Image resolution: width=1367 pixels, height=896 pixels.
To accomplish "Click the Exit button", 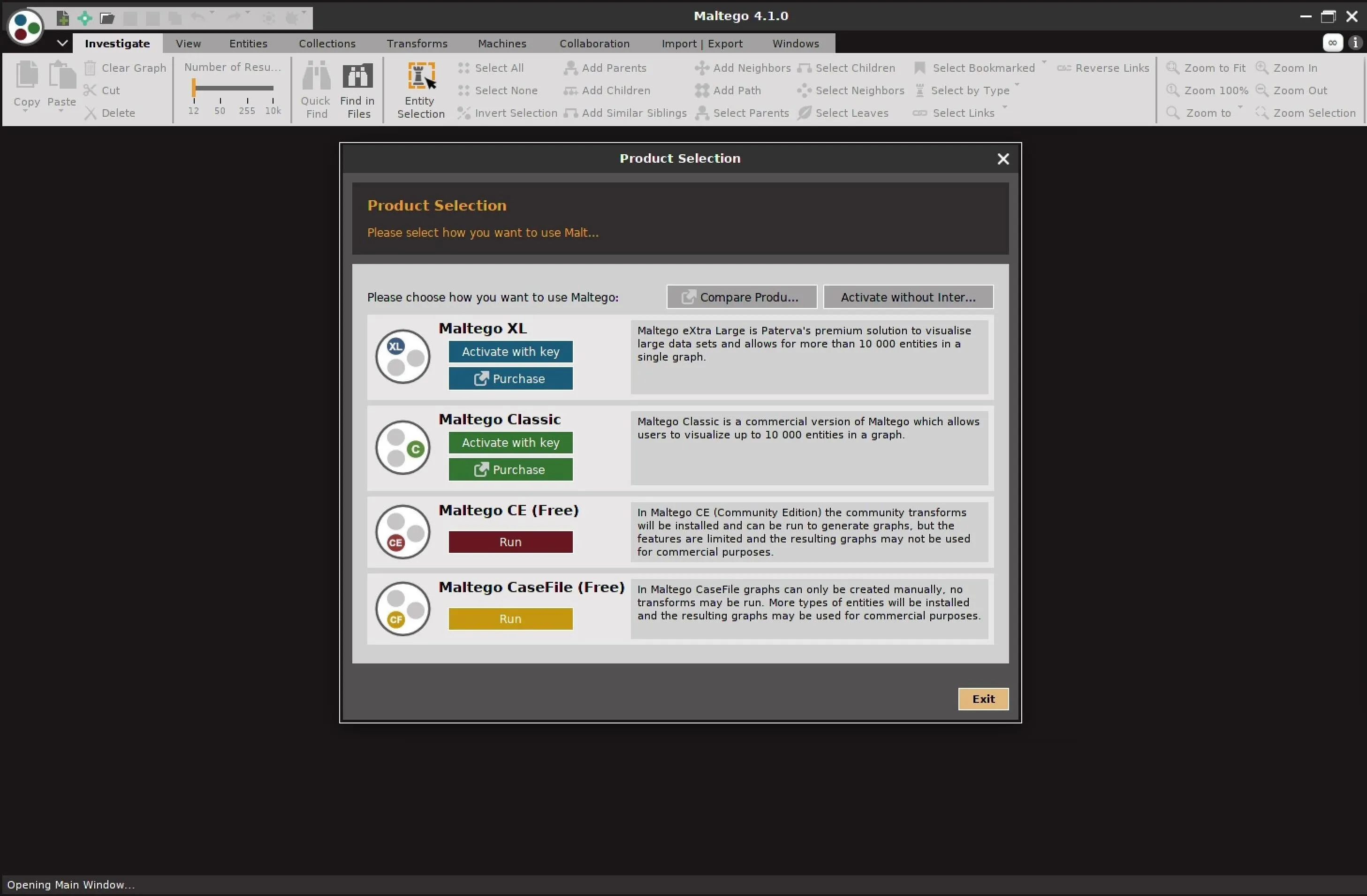I will coord(983,699).
